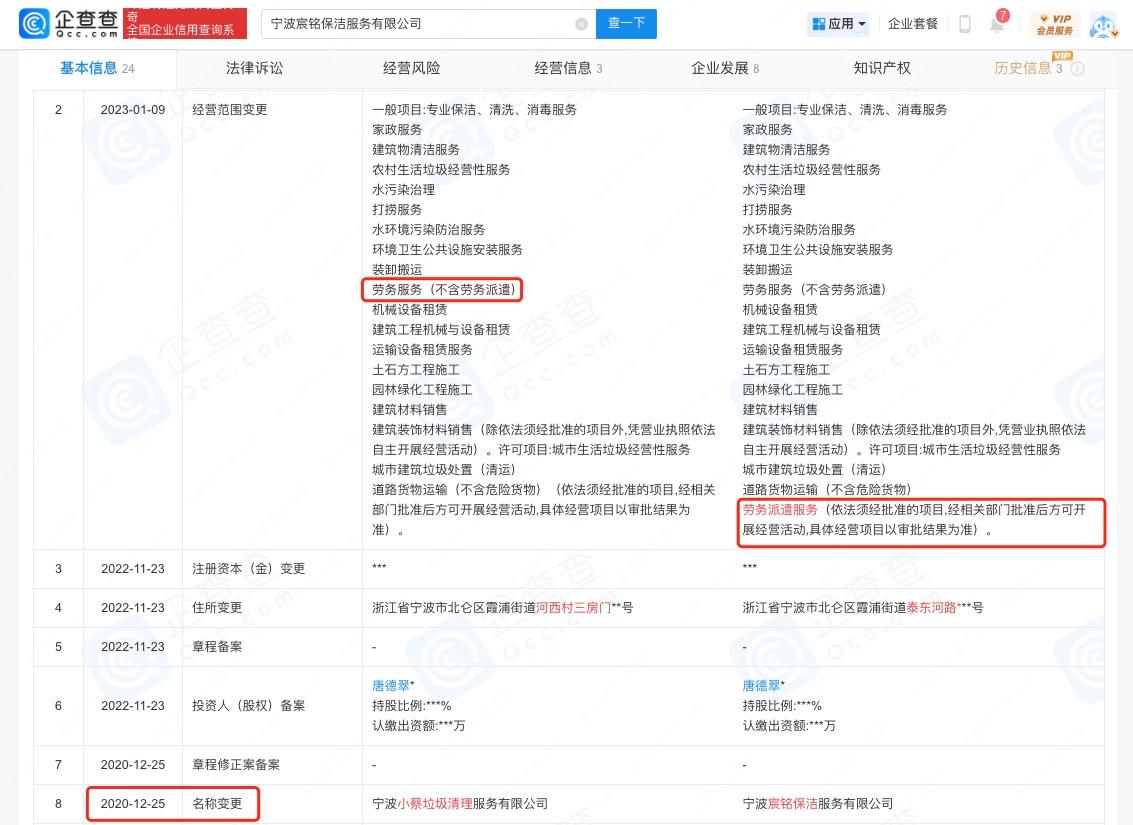The width and height of the screenshot is (1133, 825).
Task: Click the highlighted 劳务派遣服务 text
Action: coord(780,510)
